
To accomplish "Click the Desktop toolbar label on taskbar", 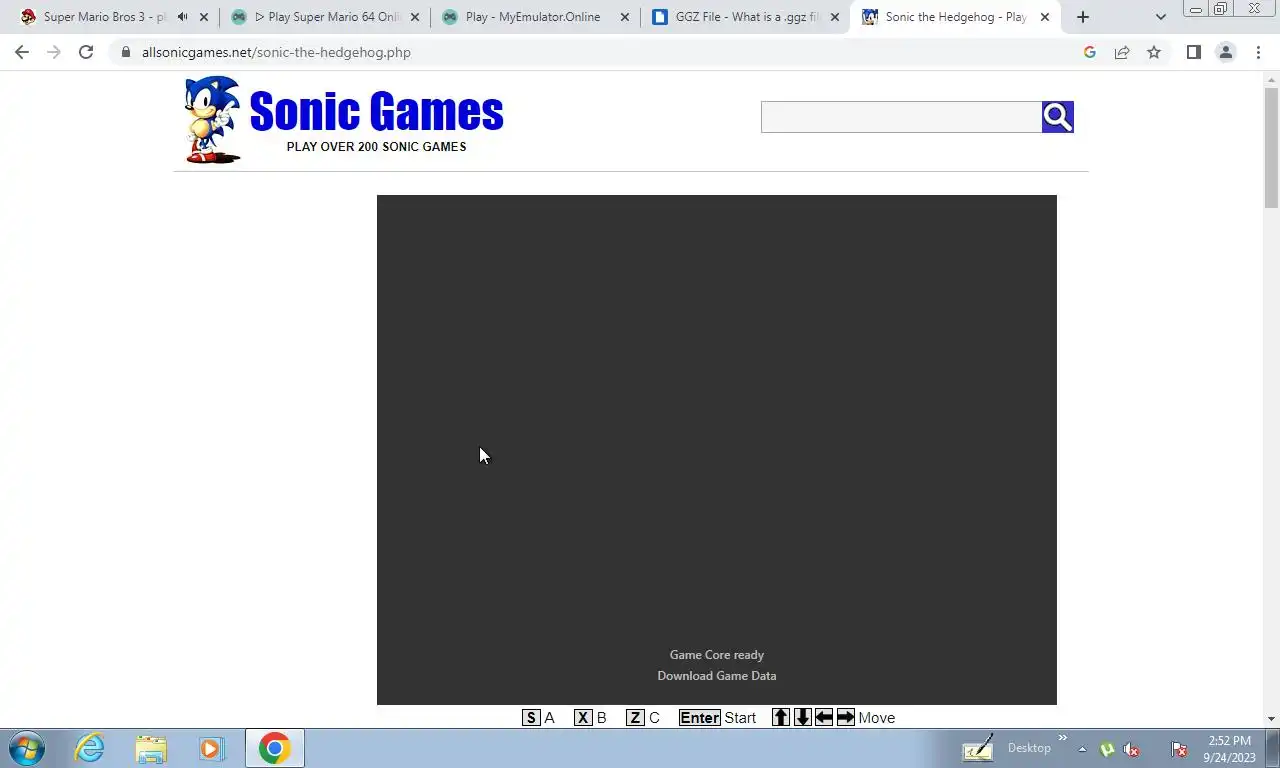I will click(1029, 748).
